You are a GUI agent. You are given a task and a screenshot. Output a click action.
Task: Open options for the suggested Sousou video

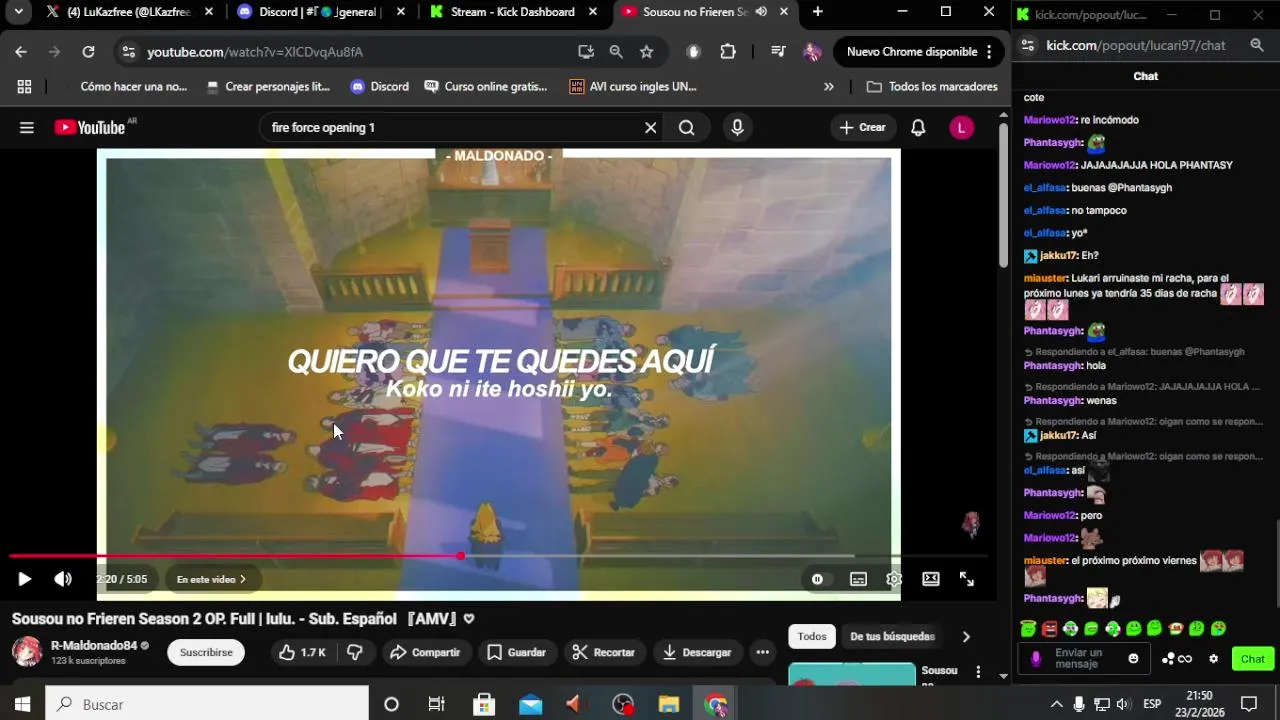(978, 672)
